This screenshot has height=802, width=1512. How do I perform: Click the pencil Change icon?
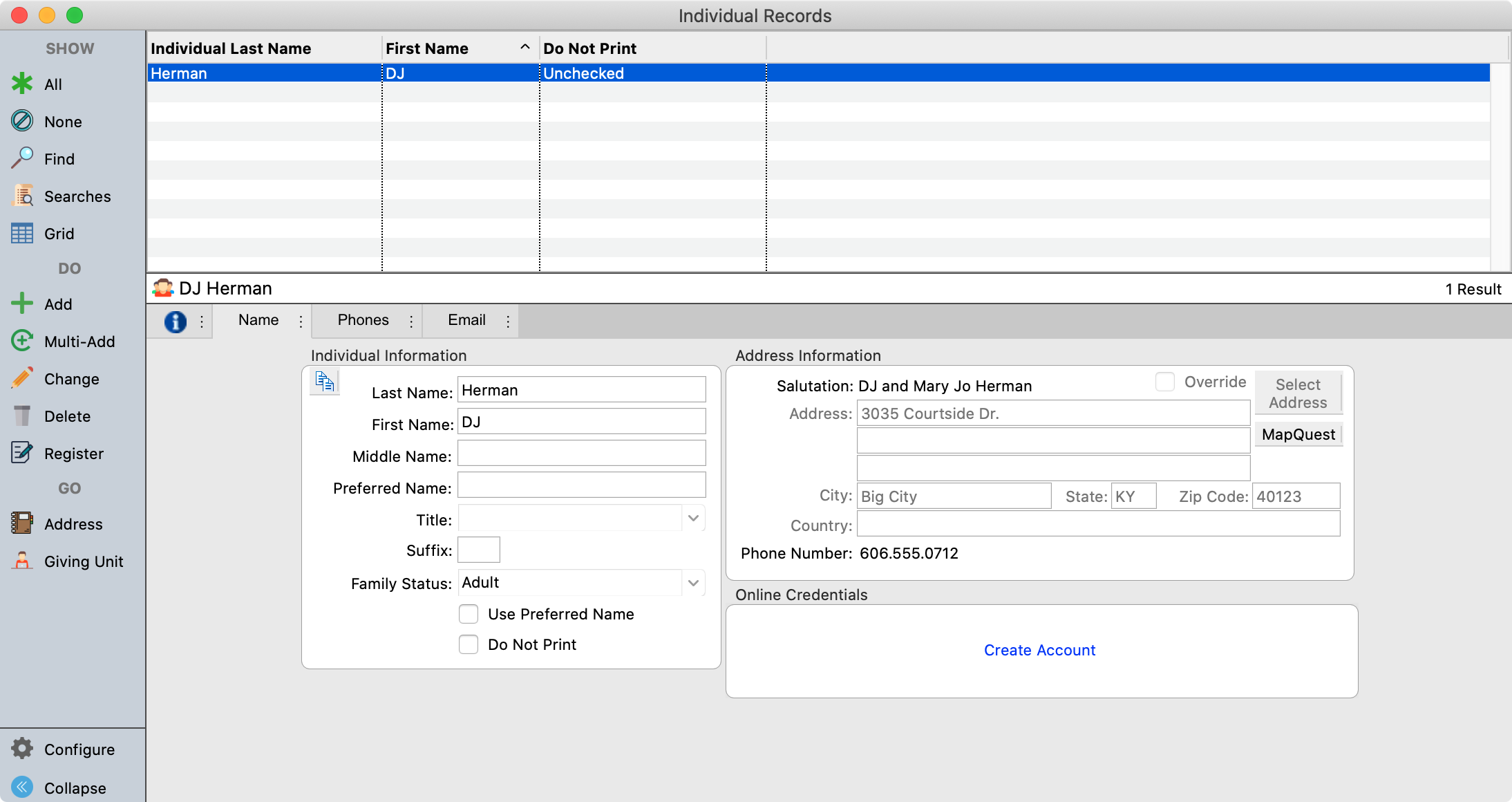(x=22, y=378)
